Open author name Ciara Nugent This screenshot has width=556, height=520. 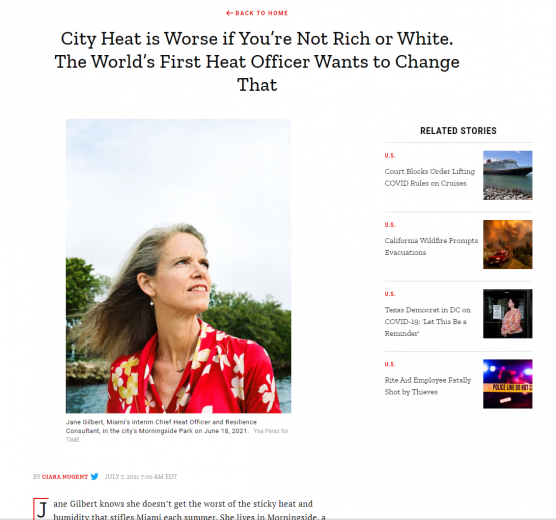point(65,477)
